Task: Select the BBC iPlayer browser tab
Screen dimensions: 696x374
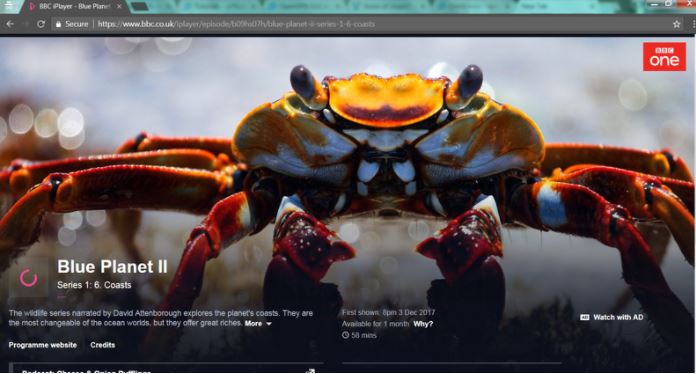Action: pos(74,6)
